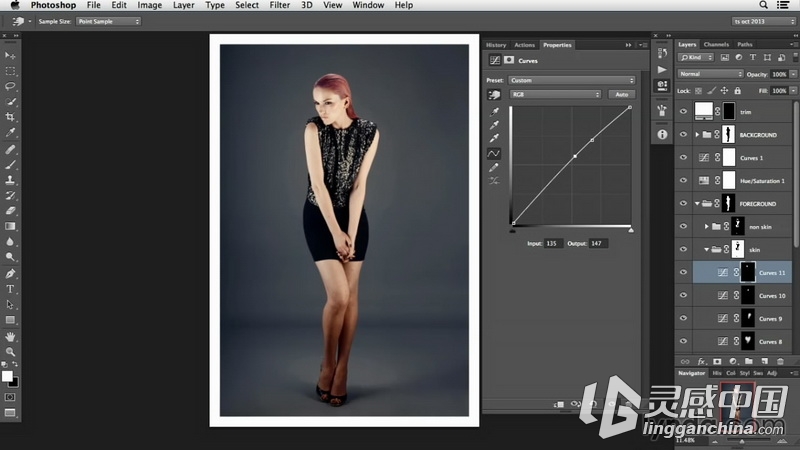The height and width of the screenshot is (450, 800).
Task: Hide the Curves 9 layer
Action: pos(683,318)
